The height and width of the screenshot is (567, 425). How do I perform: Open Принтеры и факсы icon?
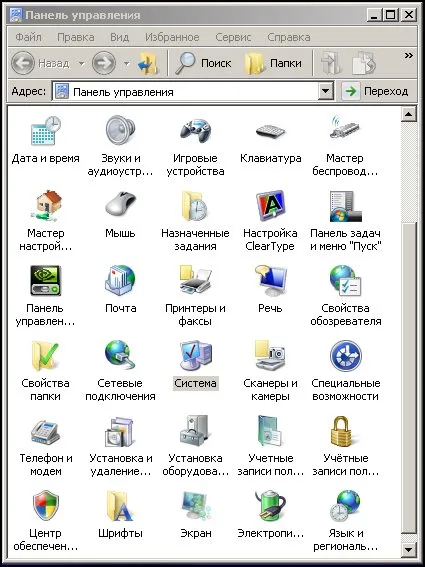195,280
